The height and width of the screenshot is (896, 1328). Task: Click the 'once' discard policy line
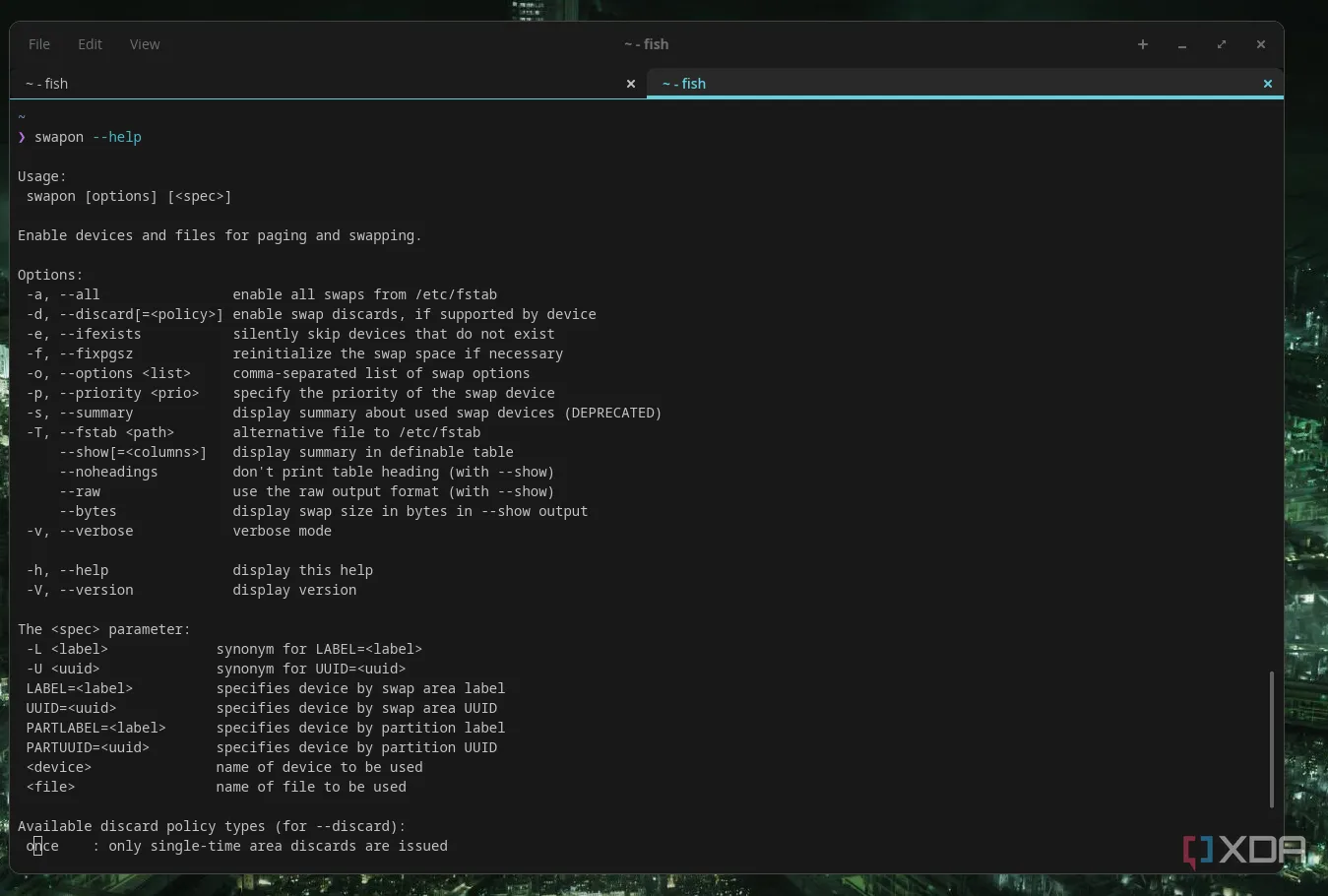point(236,846)
